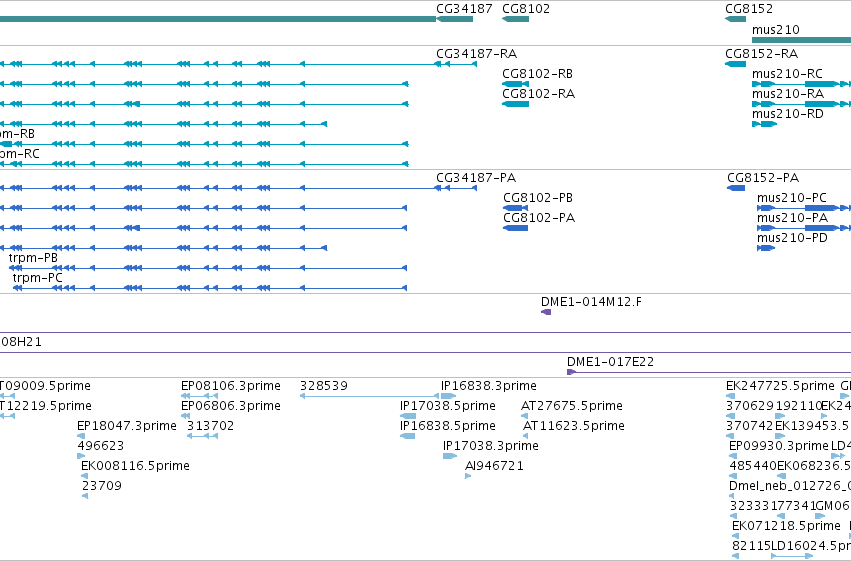Select the 82115 feature label
851x561 pixels.
(751, 546)
